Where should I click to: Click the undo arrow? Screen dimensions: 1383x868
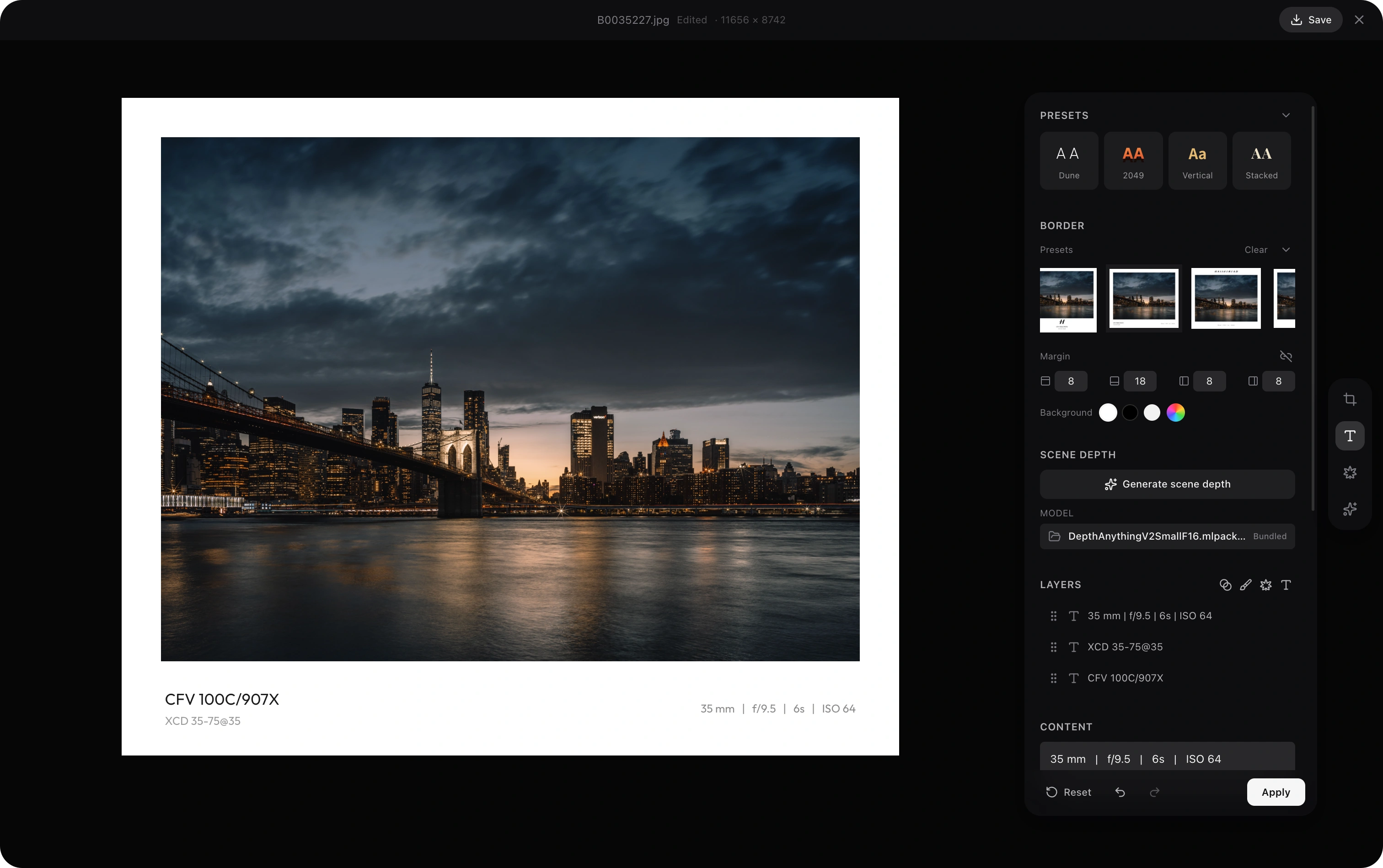[x=1120, y=792]
